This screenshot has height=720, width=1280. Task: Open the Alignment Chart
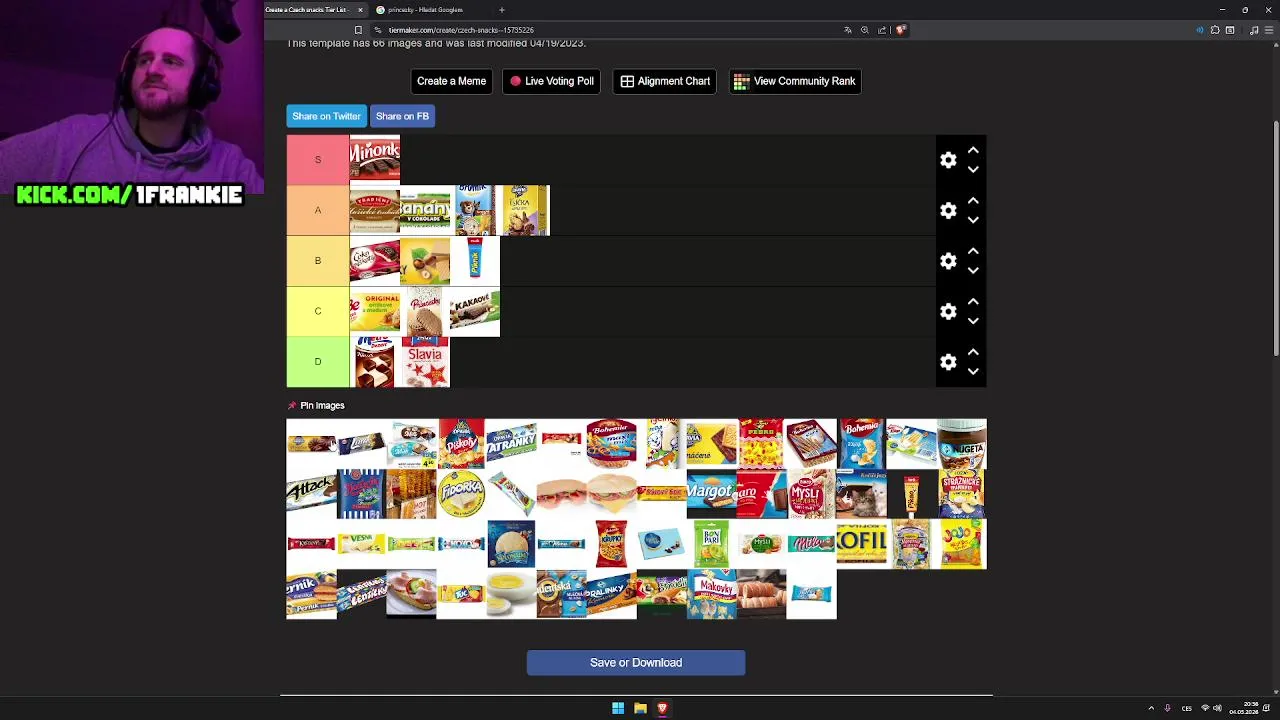(665, 81)
